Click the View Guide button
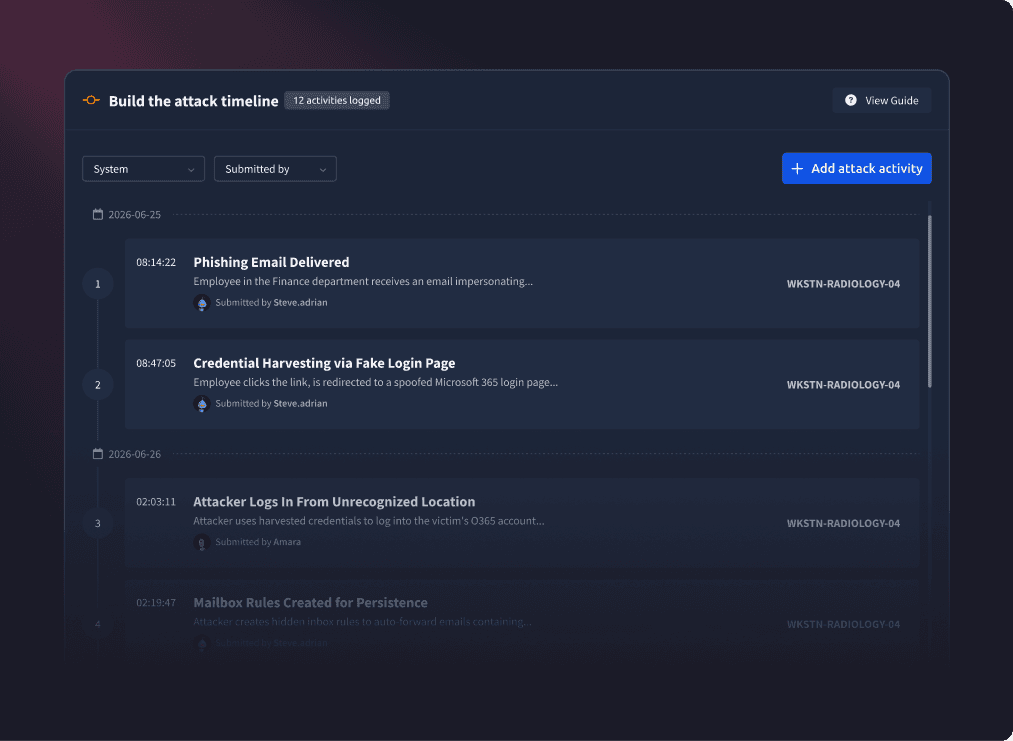The height and width of the screenshot is (741, 1013). pyautogui.click(x=882, y=100)
